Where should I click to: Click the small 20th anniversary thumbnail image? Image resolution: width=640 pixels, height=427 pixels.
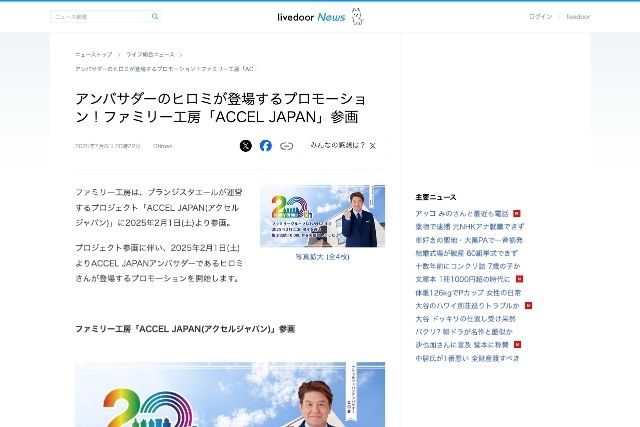click(x=322, y=216)
